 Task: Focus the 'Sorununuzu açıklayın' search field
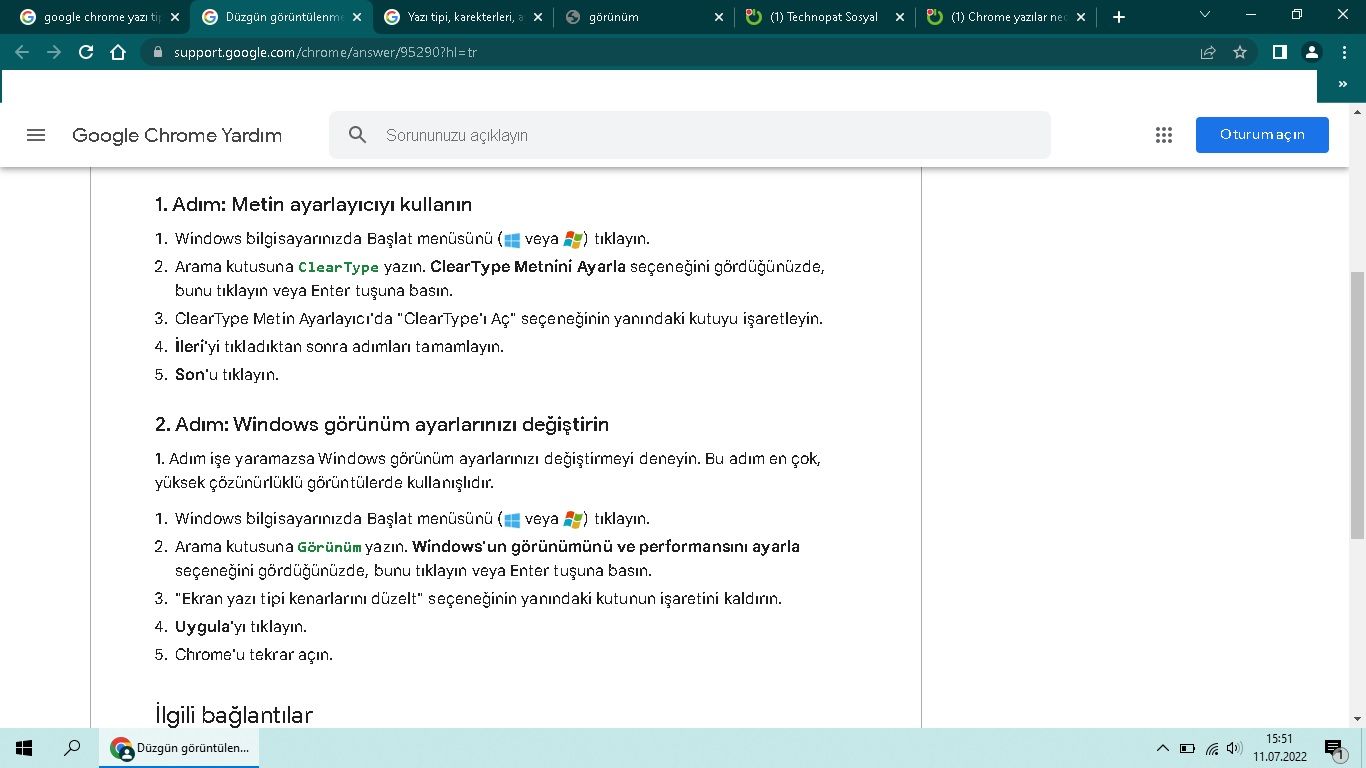pos(690,135)
